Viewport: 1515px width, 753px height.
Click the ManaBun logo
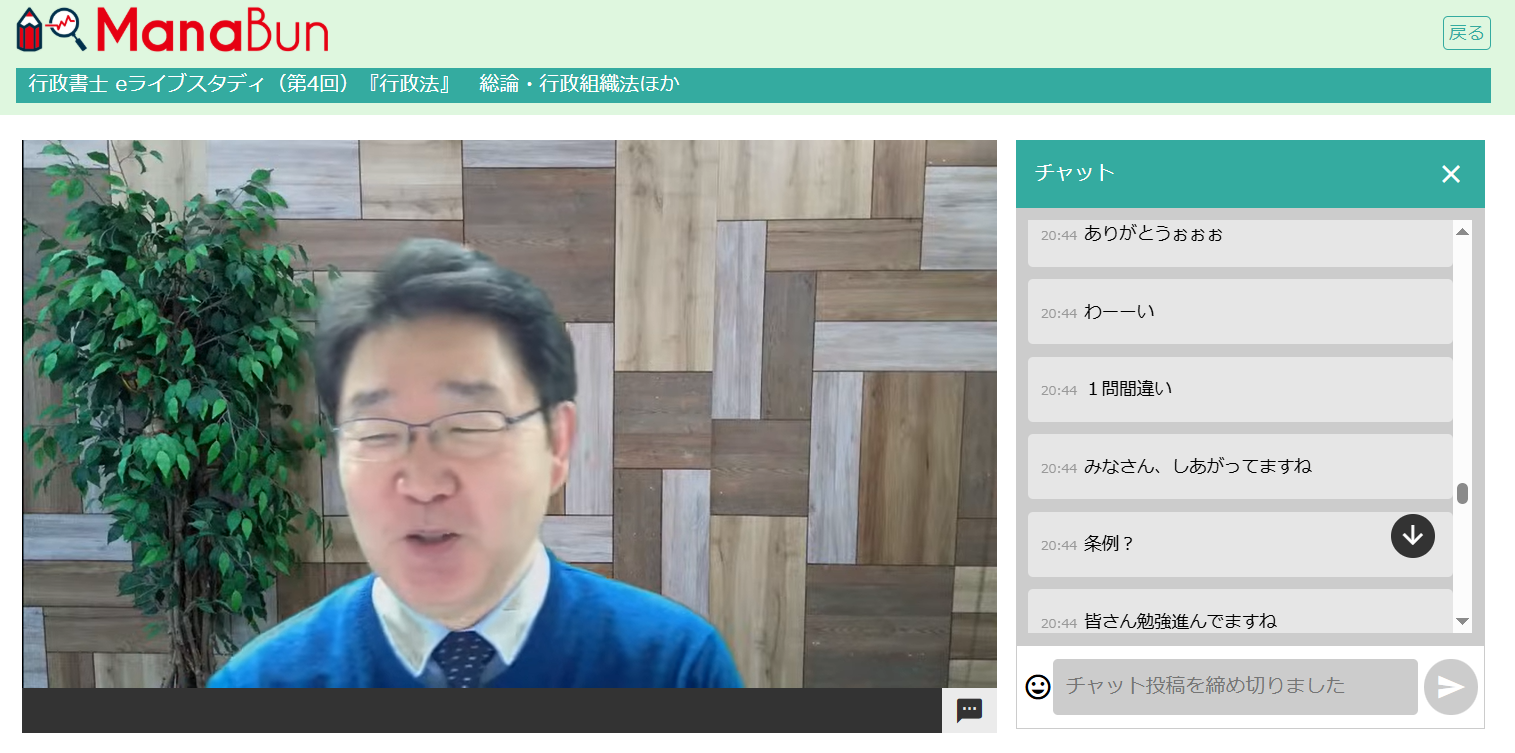pyautogui.click(x=172, y=30)
